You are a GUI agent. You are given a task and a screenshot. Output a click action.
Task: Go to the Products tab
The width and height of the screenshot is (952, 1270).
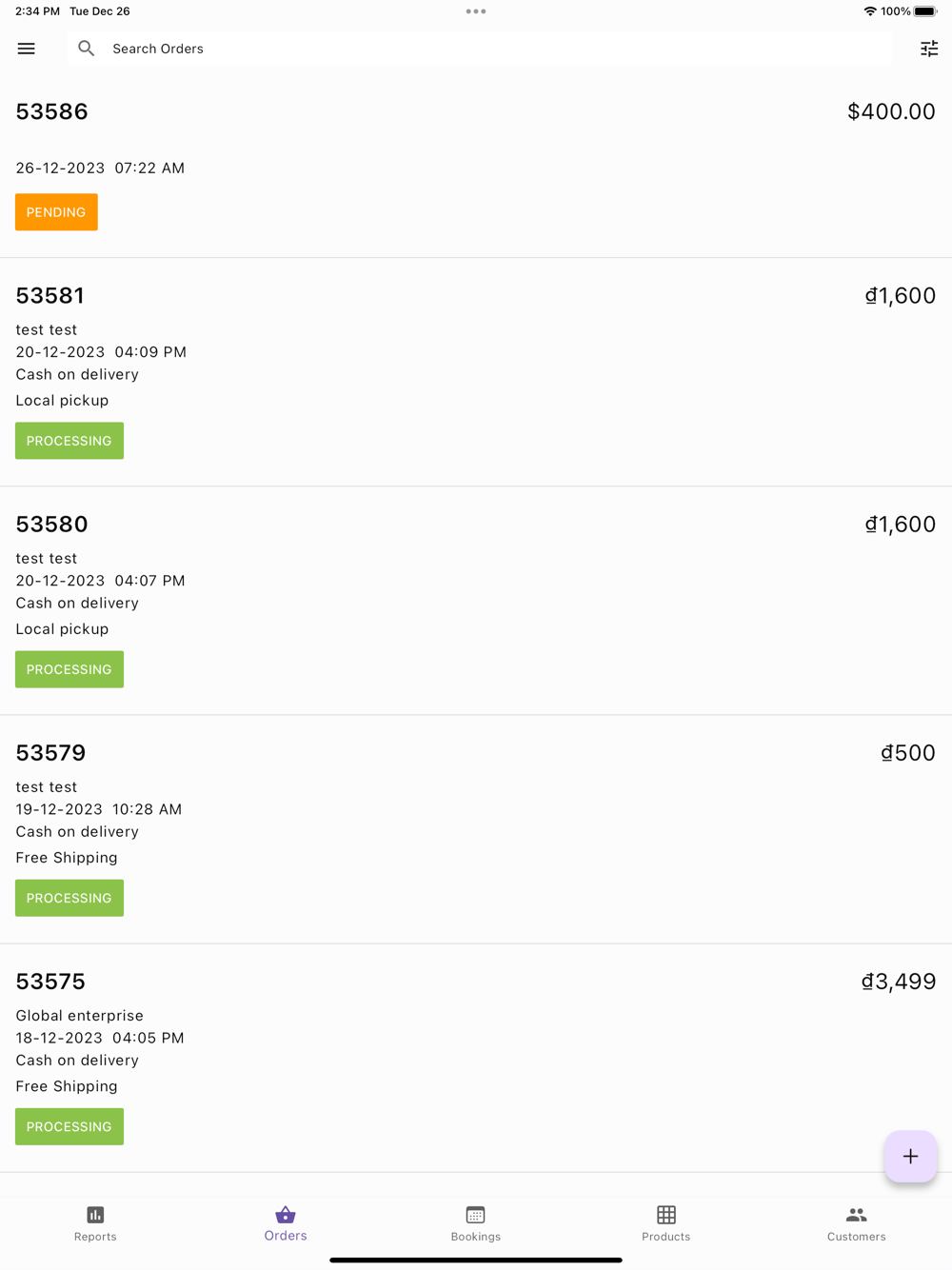(666, 1223)
